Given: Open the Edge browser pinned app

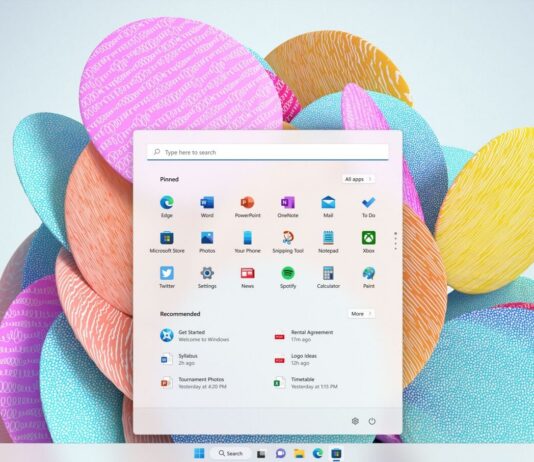Looking at the screenshot, I should 167,206.
